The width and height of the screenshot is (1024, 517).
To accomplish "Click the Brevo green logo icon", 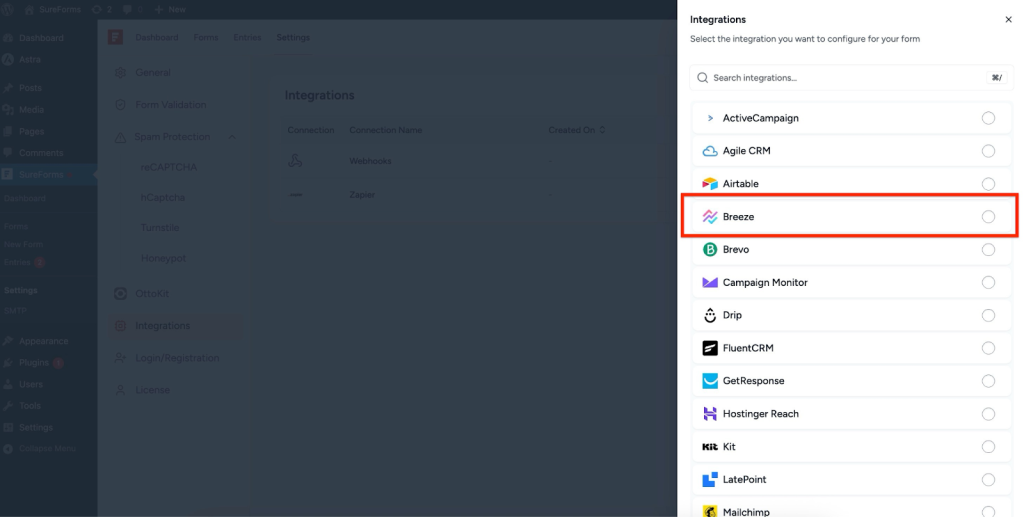I will [710, 249].
